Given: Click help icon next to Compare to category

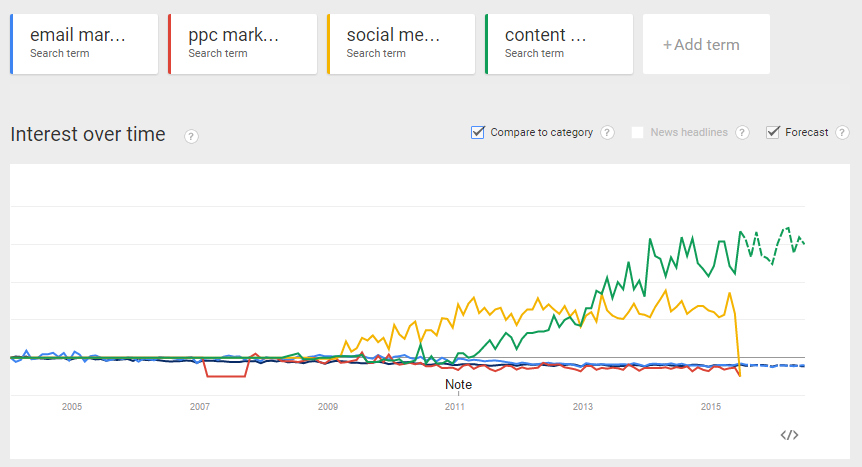Looking at the screenshot, I should [607, 132].
